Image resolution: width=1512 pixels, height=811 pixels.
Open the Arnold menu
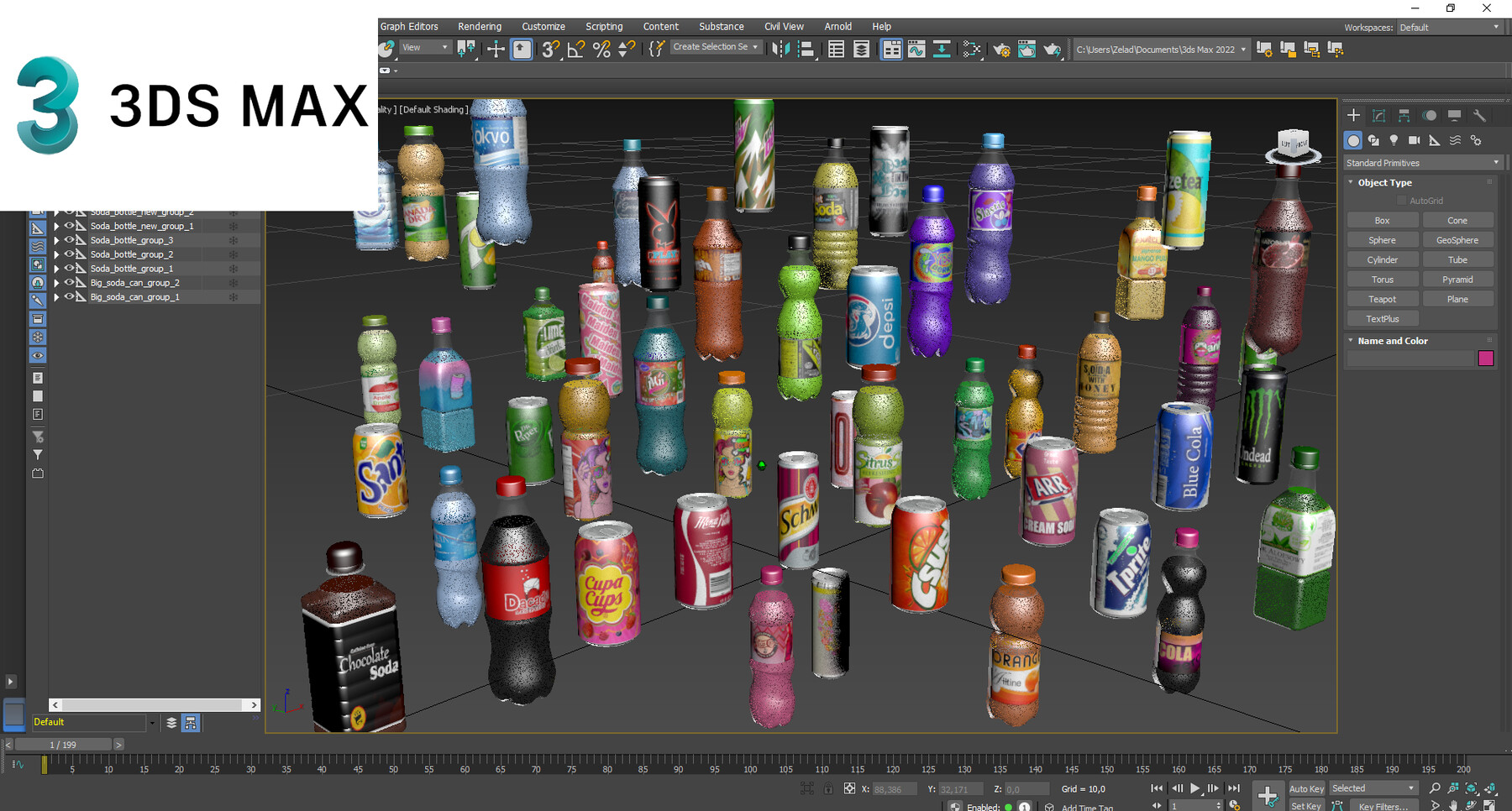click(837, 27)
